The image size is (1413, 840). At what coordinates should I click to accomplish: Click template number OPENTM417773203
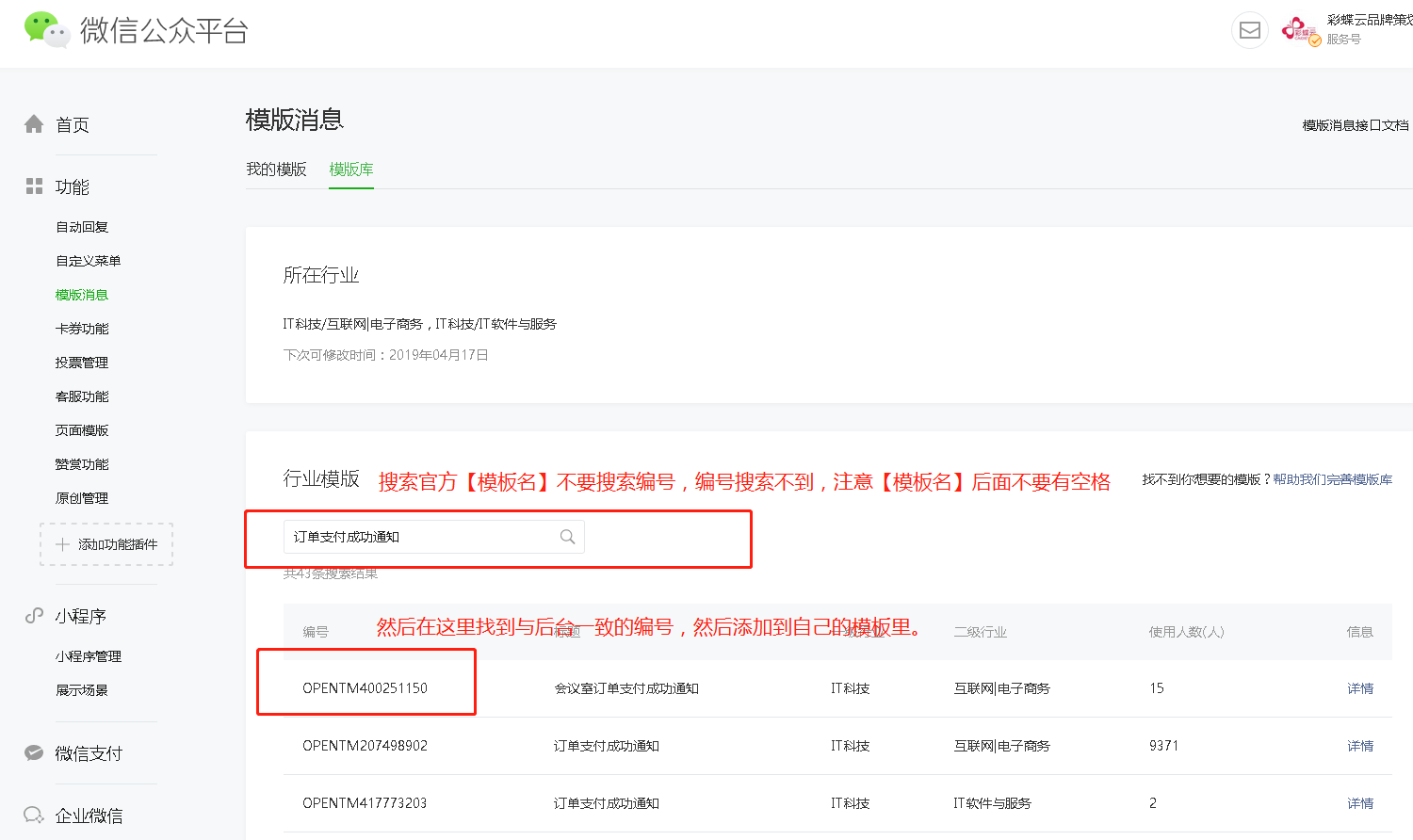coord(365,803)
